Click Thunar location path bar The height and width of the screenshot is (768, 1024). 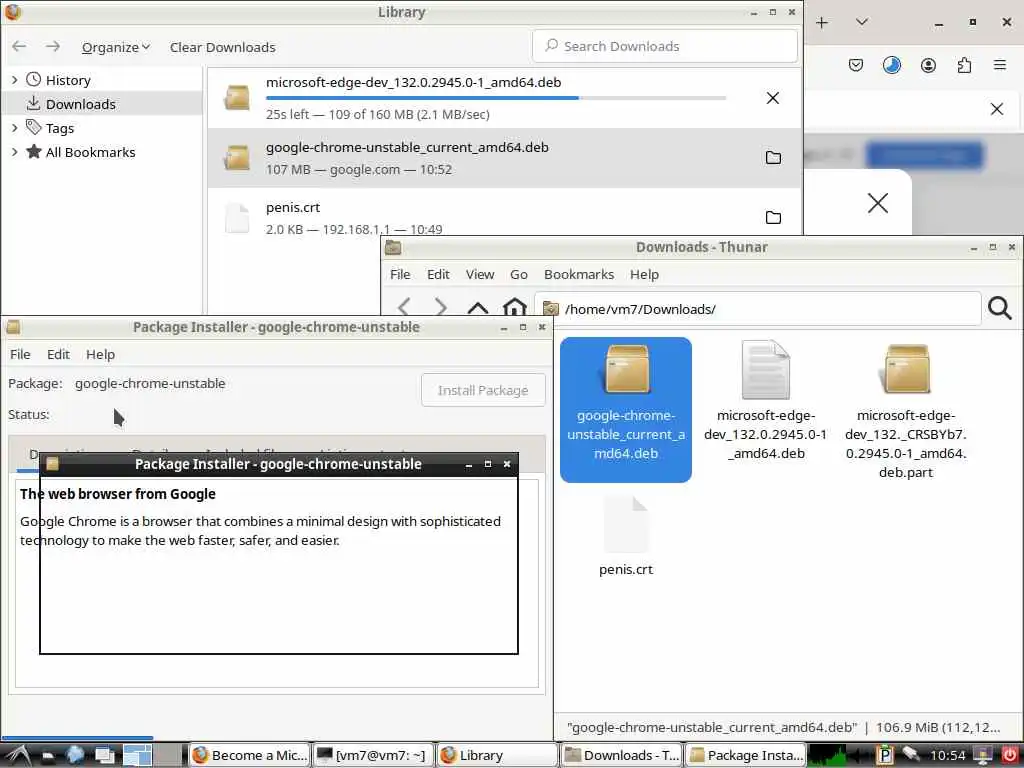(758, 309)
